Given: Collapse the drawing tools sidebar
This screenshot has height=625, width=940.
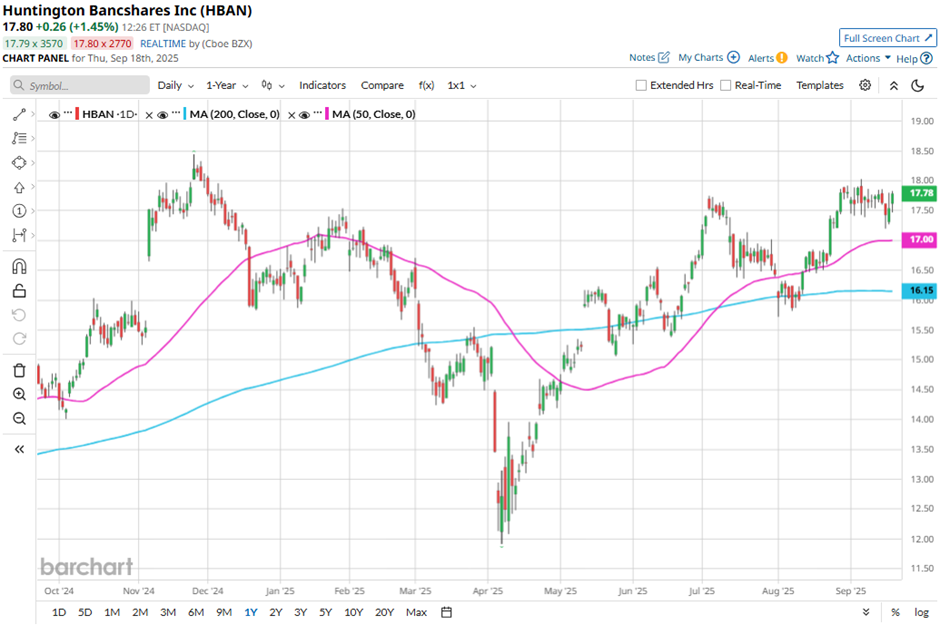Looking at the screenshot, I should pyautogui.click(x=19, y=449).
